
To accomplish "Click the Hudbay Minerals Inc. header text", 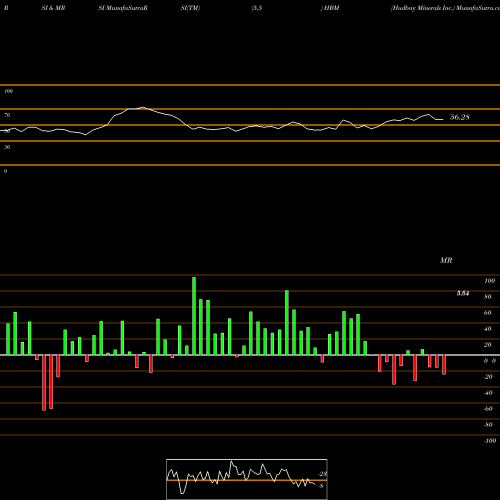I will click(x=423, y=8).
